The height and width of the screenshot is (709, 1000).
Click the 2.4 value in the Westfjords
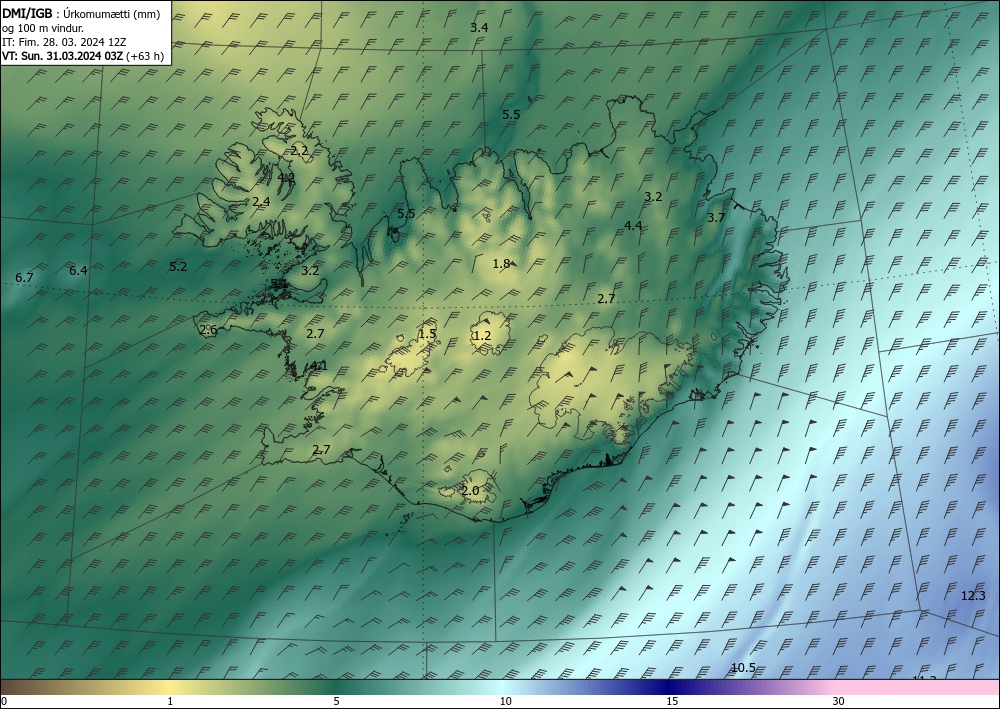pos(261,201)
